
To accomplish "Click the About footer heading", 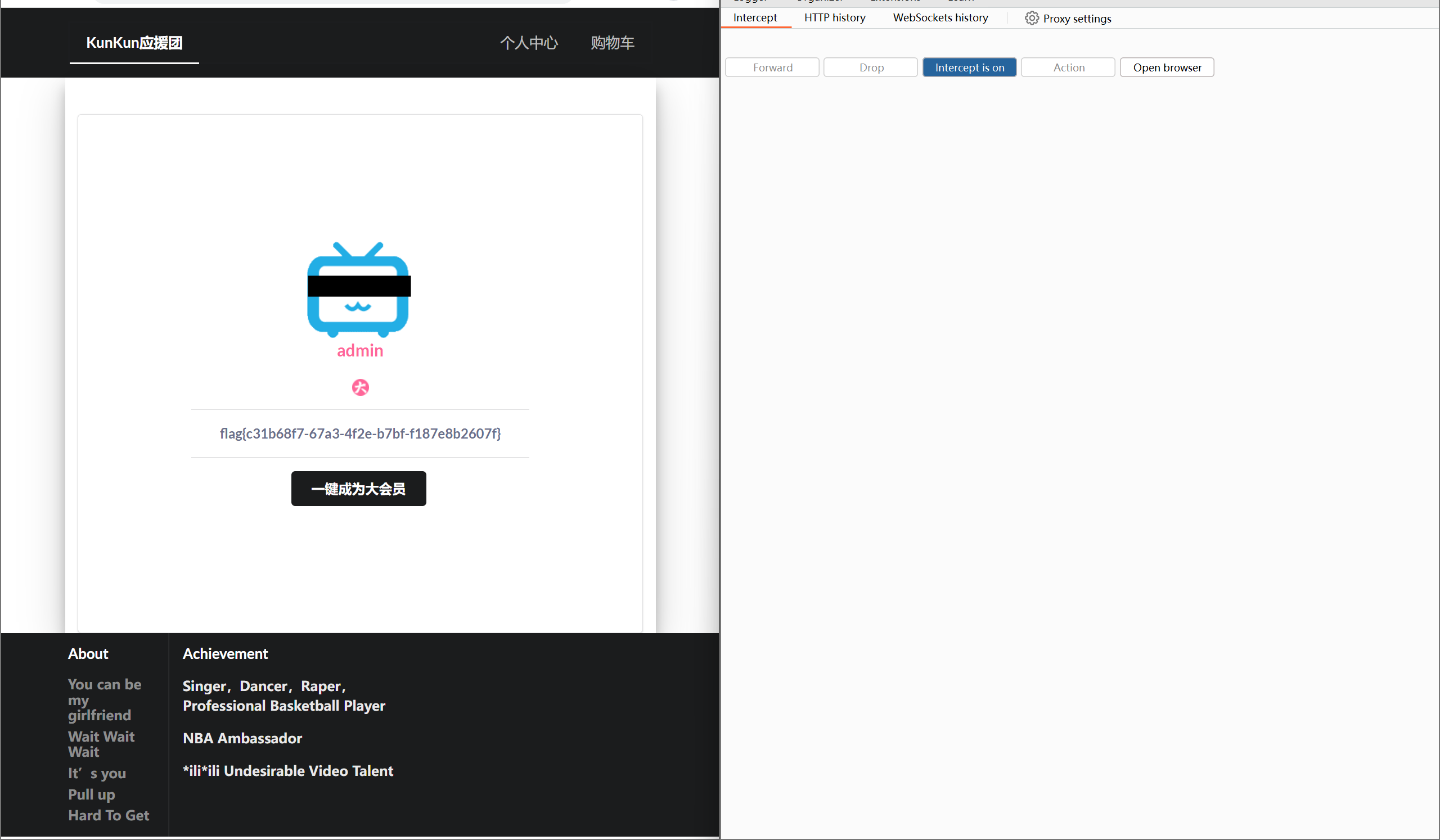I will point(88,654).
